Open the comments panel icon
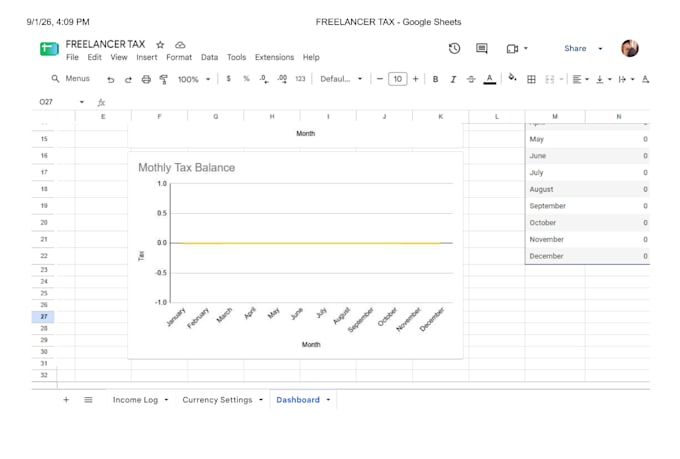The image size is (680, 459). [482, 48]
